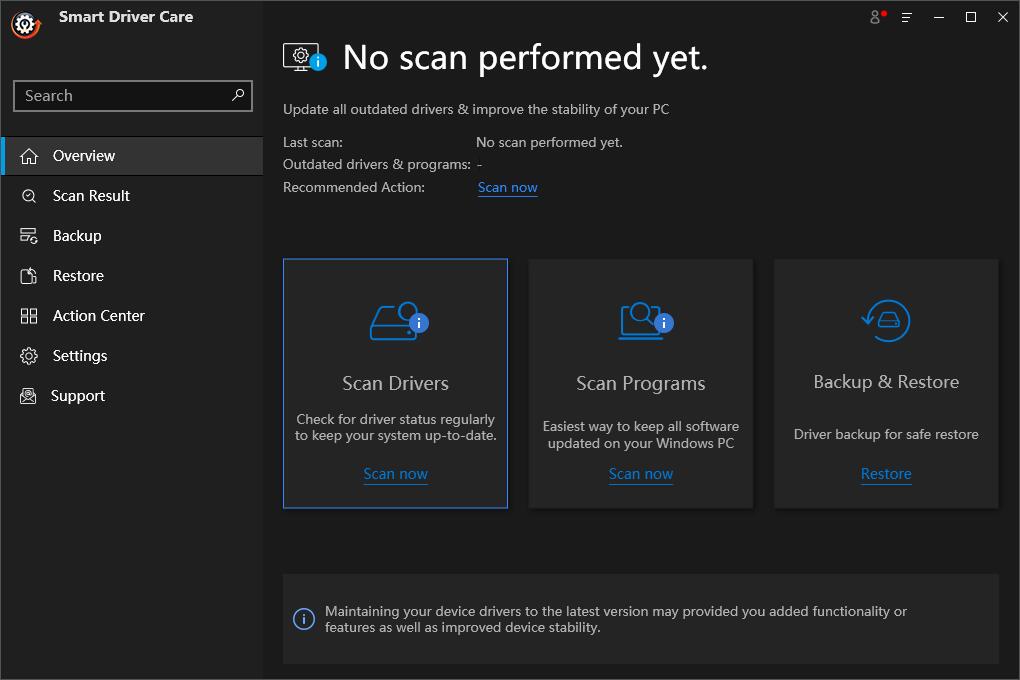Click the monitor info icon beside the heading
This screenshot has width=1020, height=680.
point(303,57)
